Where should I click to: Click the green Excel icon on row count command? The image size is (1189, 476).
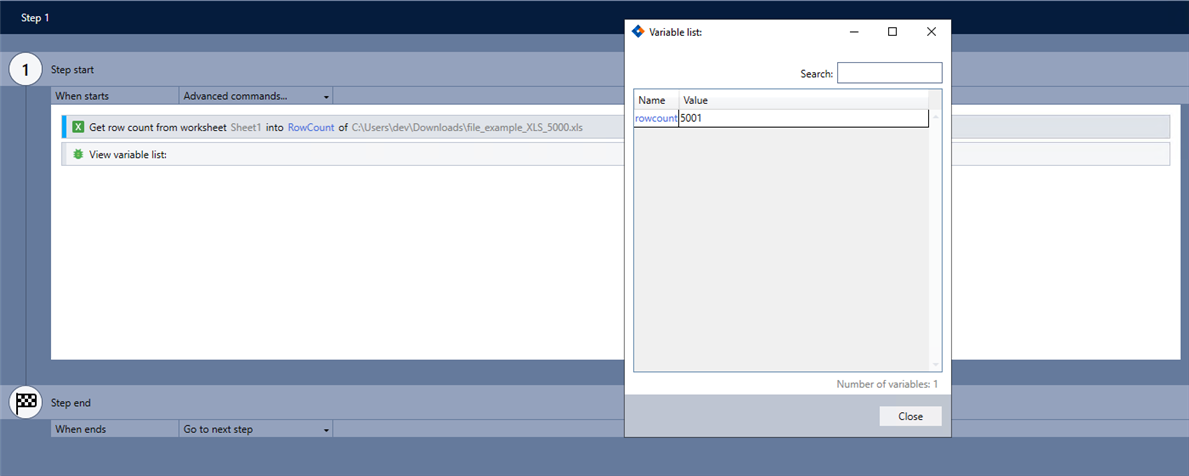pyautogui.click(x=77, y=127)
